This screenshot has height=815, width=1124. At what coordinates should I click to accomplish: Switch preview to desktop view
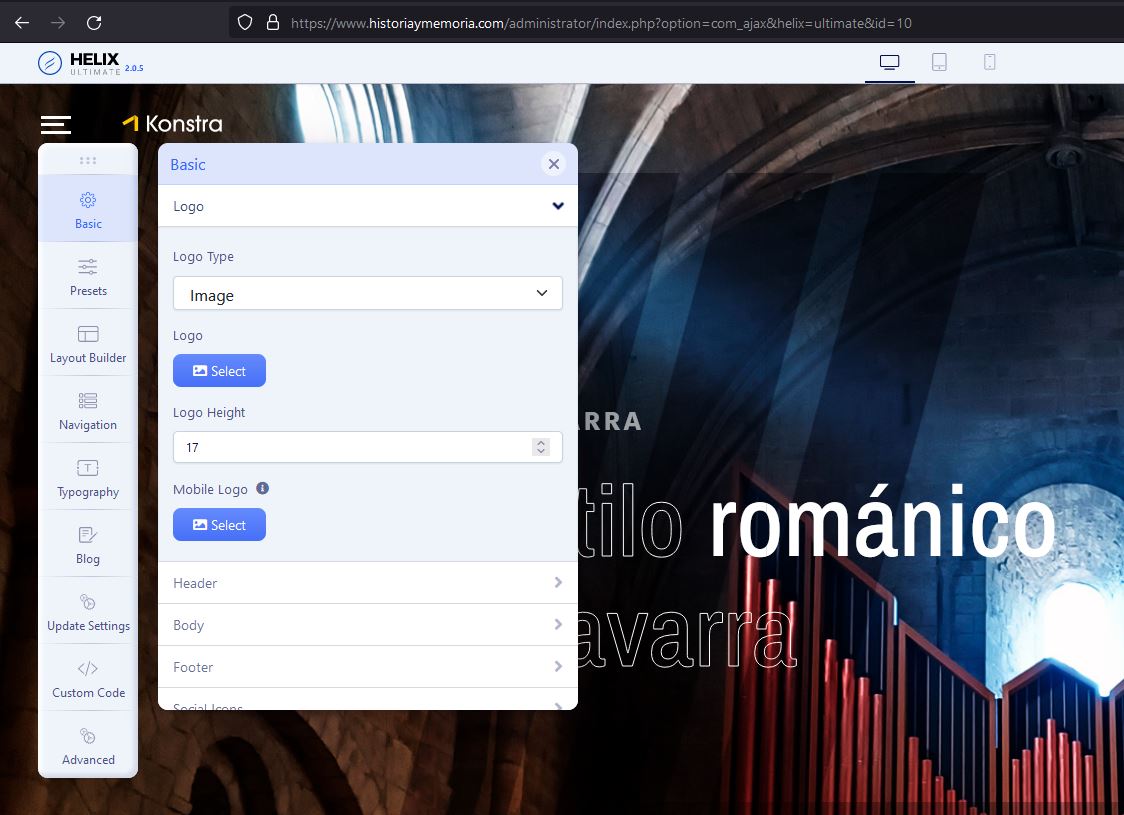pyautogui.click(x=888, y=61)
